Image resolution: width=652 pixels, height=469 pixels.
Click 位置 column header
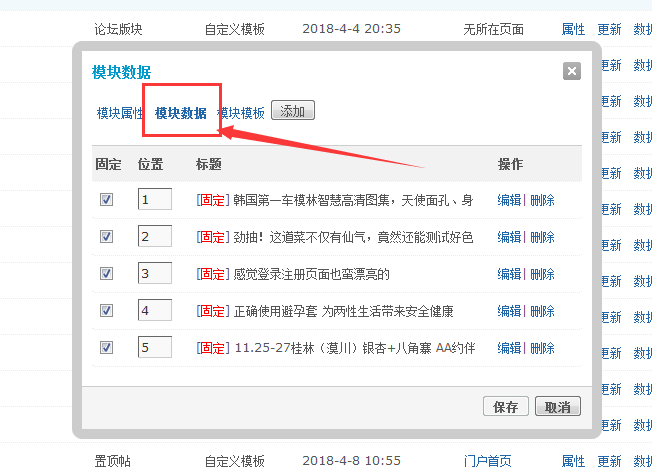click(x=150, y=164)
